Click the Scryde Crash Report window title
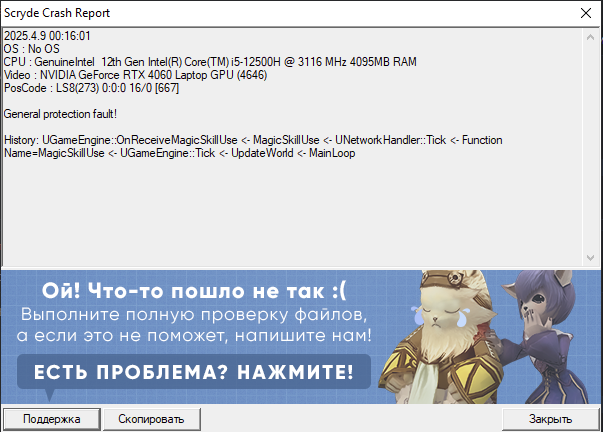The image size is (603, 432). 57,13
